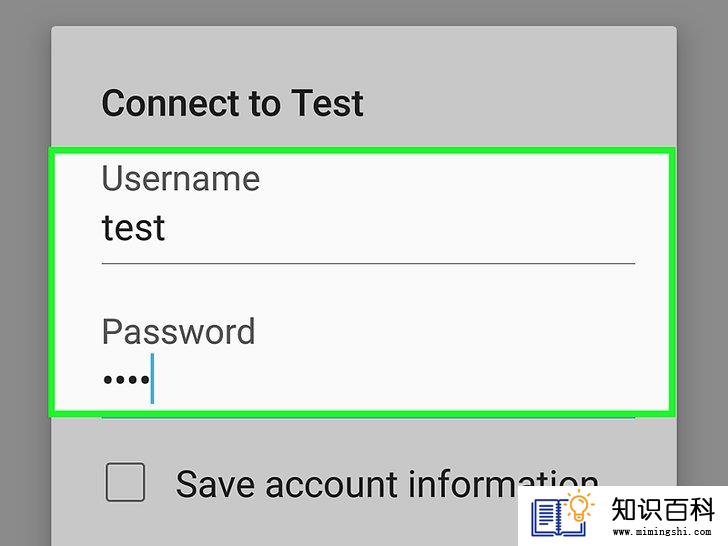
Task: Click the word Test in the dialog title
Action: click(x=327, y=103)
